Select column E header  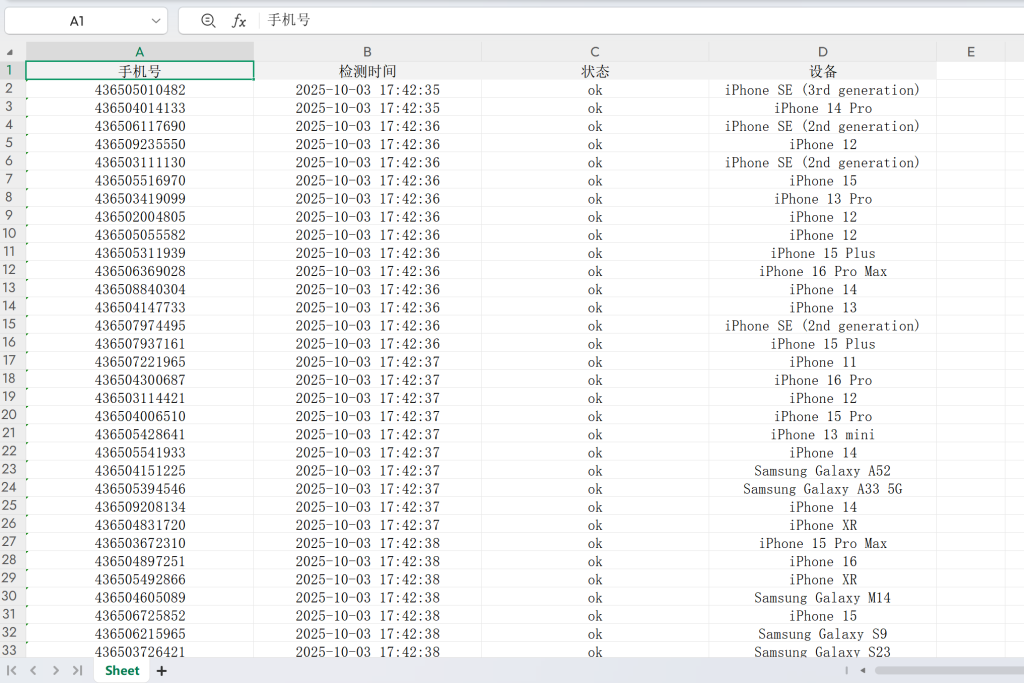(970, 52)
